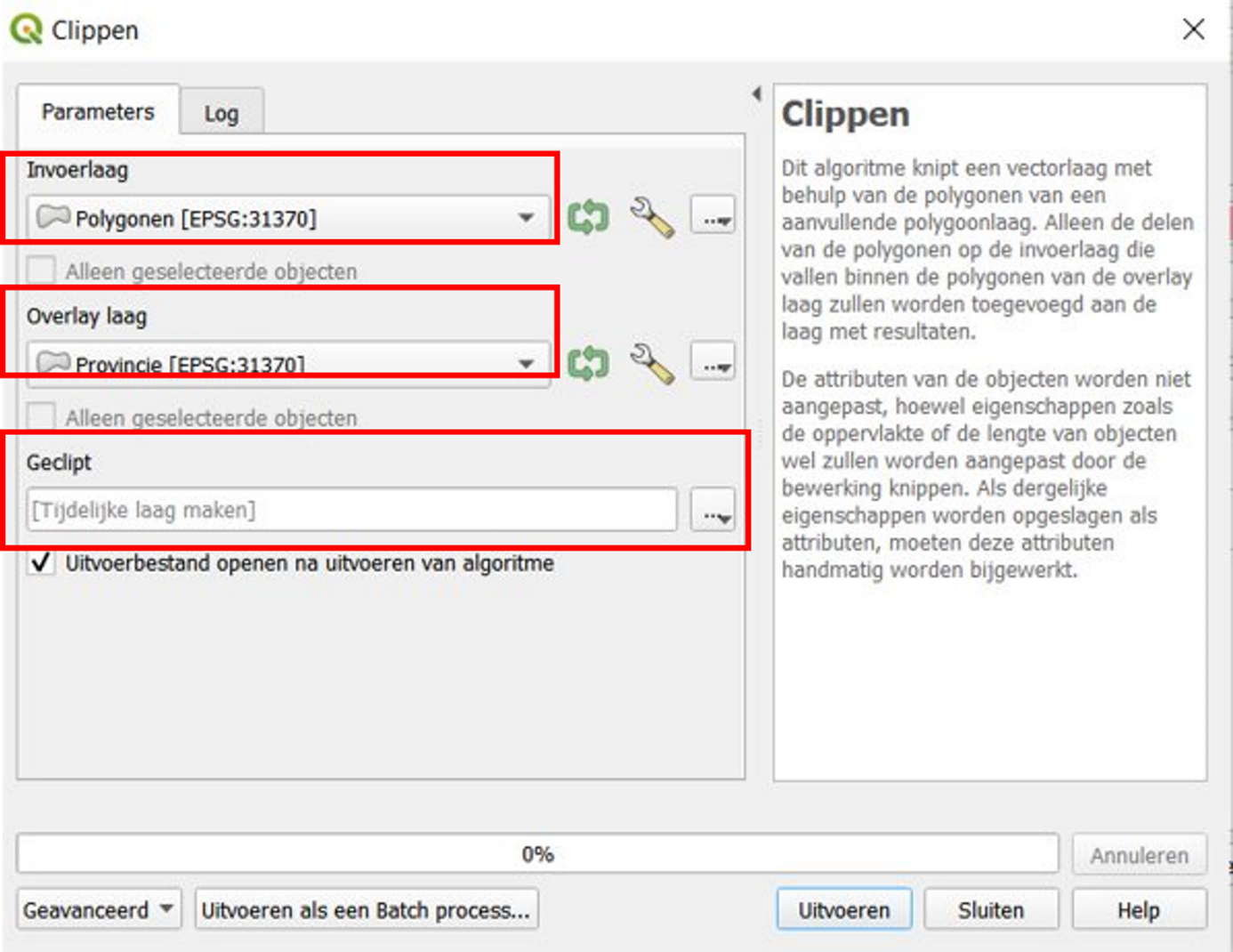Viewport: 1233px width, 952px height.
Task: Open advanced options wrench for Overlay laag
Action: [x=652, y=363]
